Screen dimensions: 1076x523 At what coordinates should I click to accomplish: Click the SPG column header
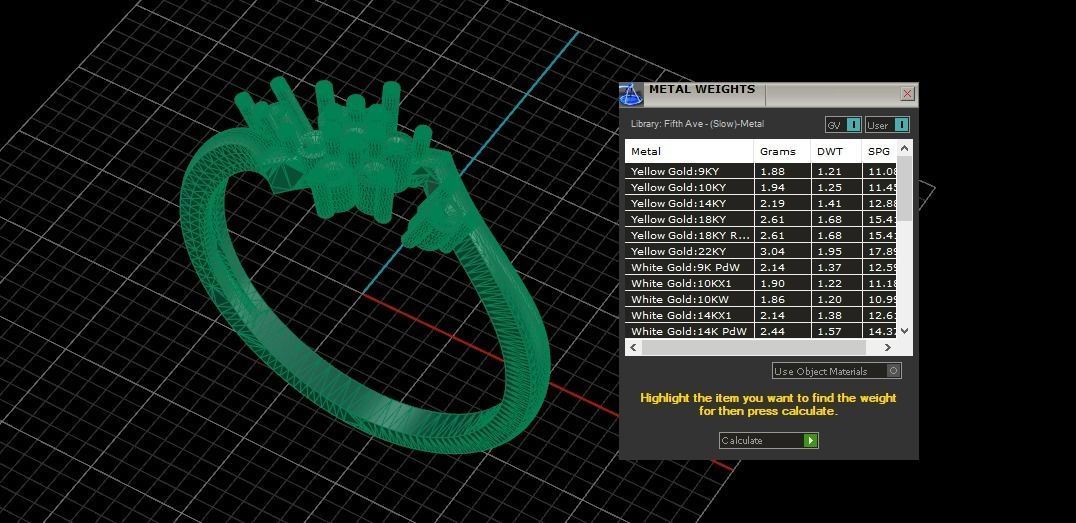[879, 152]
